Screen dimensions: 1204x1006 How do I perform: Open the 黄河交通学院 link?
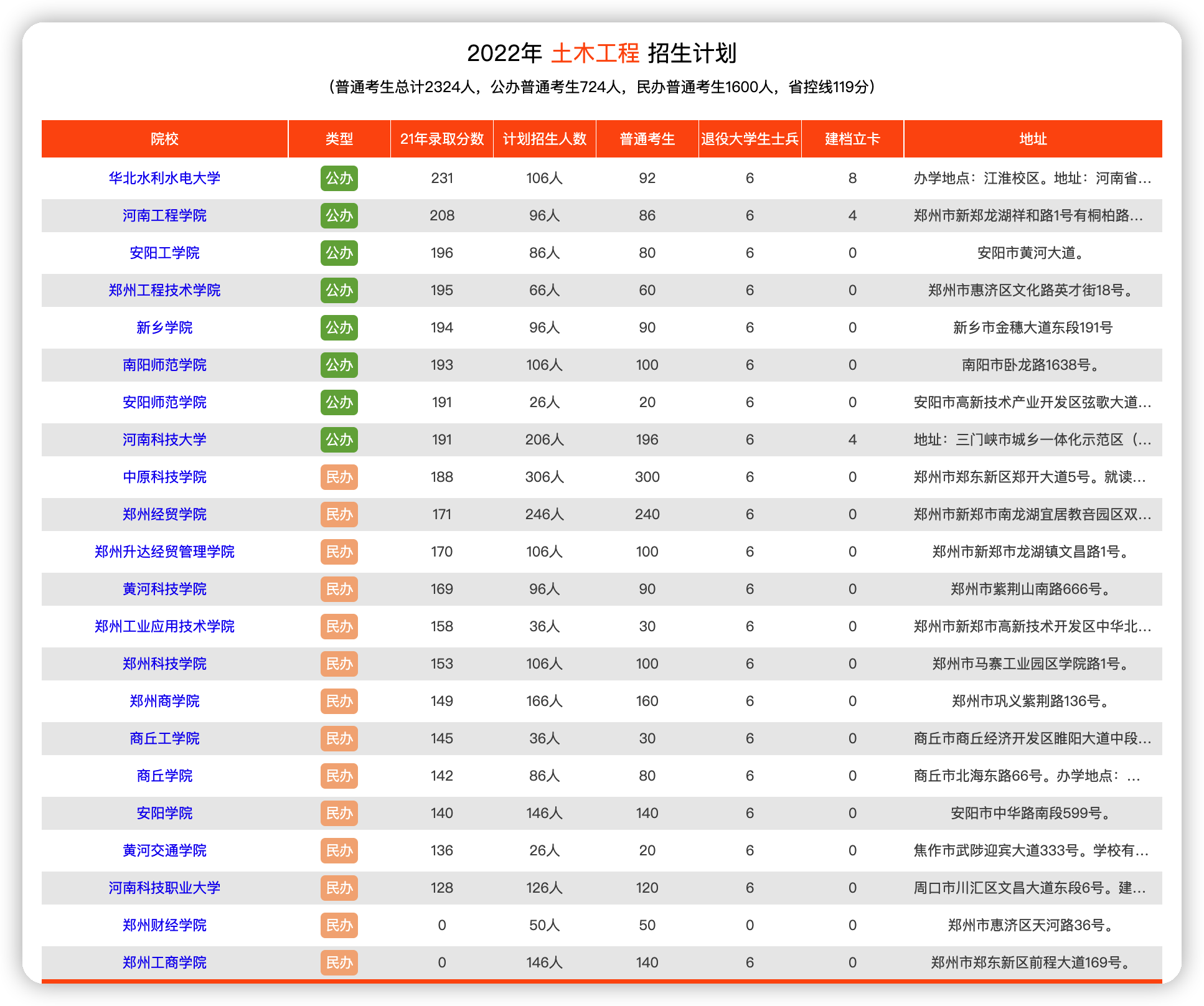point(164,850)
